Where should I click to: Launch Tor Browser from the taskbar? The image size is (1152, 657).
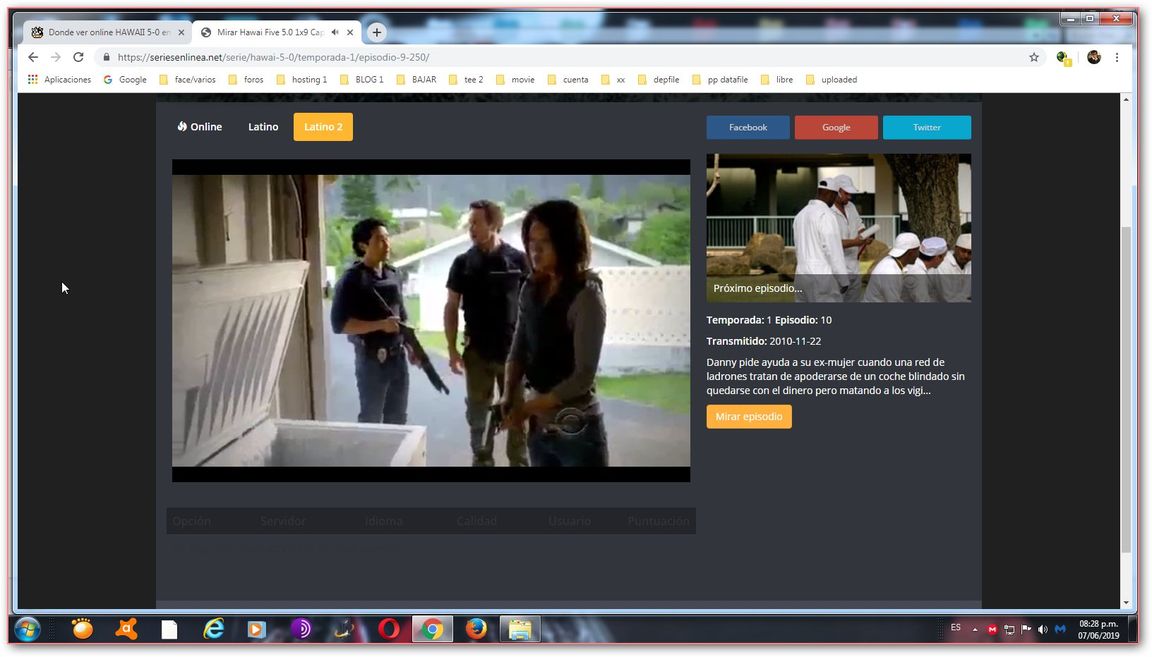pyautogui.click(x=300, y=629)
